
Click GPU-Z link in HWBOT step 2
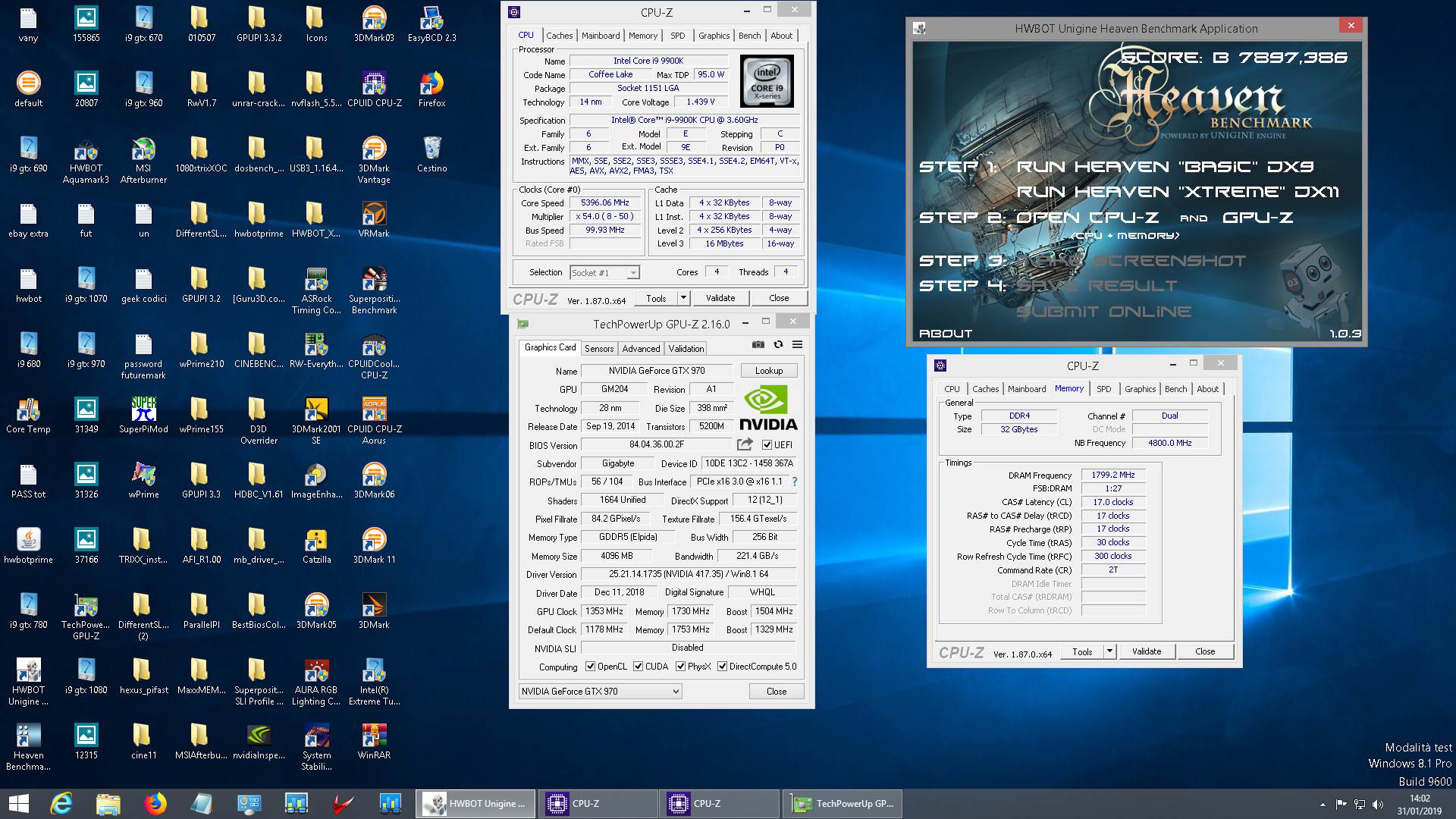1258,217
